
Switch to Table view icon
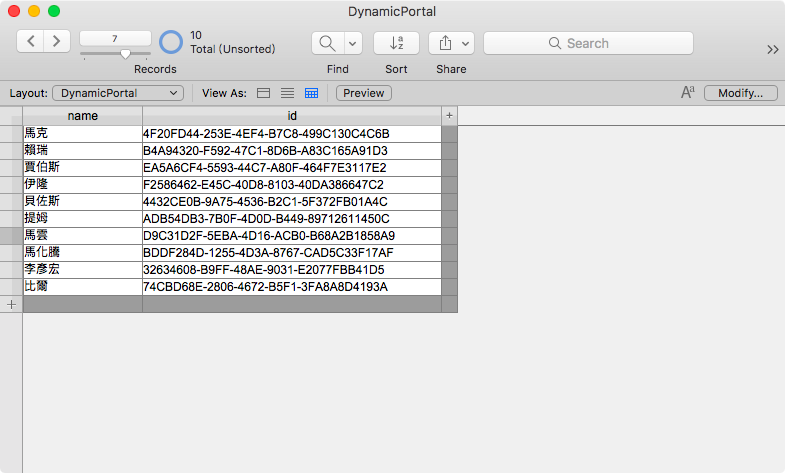tap(311, 93)
